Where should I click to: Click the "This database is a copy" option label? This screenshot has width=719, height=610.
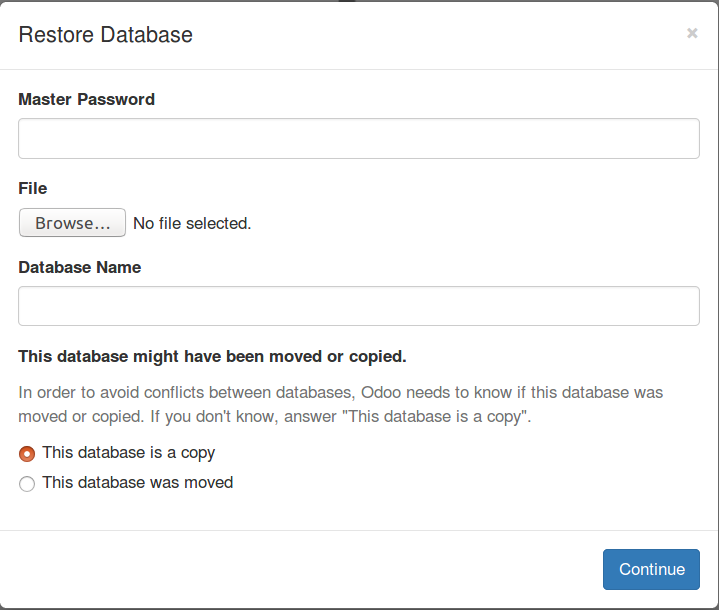[128, 453]
